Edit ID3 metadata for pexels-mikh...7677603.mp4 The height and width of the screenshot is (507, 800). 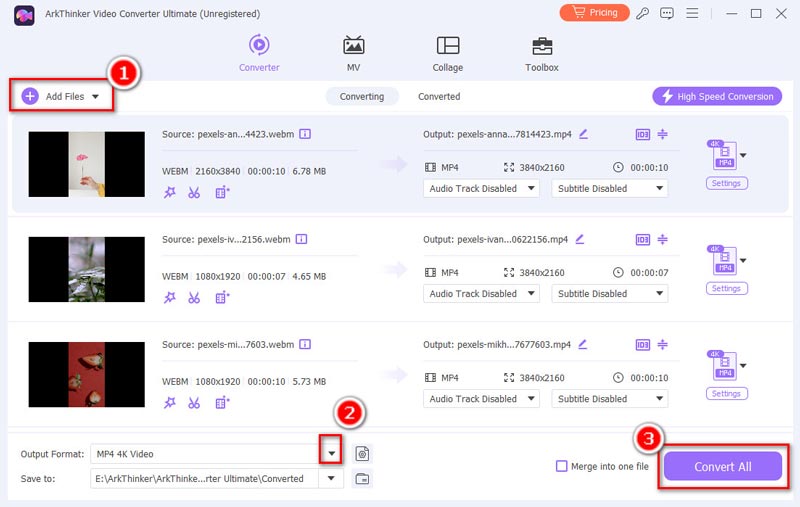click(x=642, y=345)
